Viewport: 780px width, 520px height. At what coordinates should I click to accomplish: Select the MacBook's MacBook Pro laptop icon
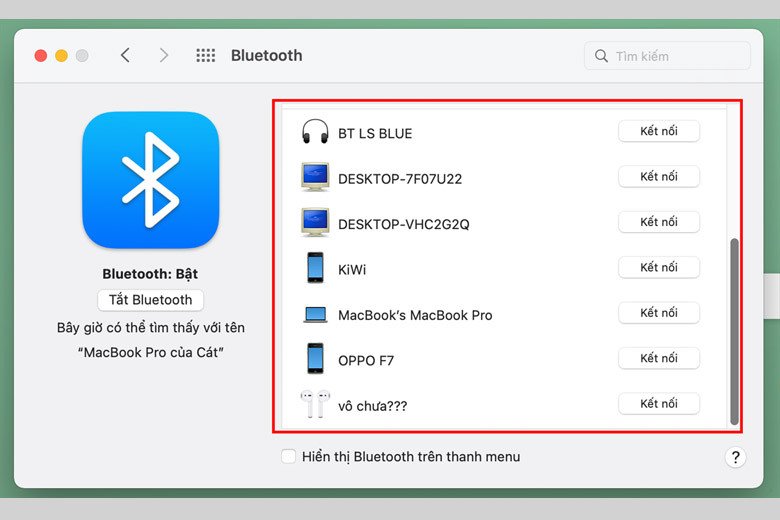tap(315, 314)
